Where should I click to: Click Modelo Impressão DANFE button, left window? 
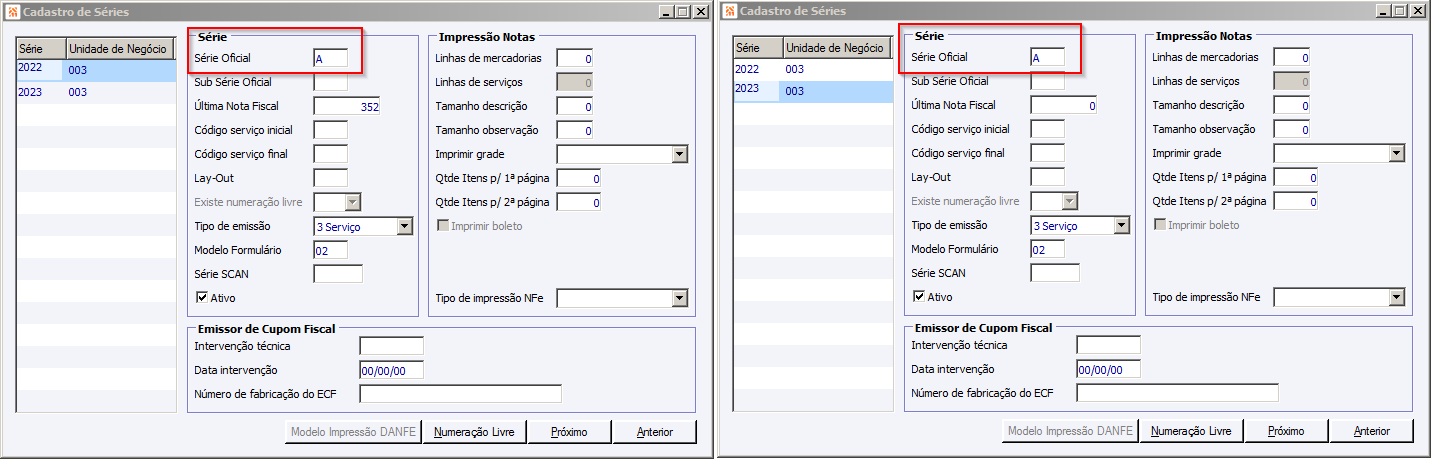(x=353, y=432)
